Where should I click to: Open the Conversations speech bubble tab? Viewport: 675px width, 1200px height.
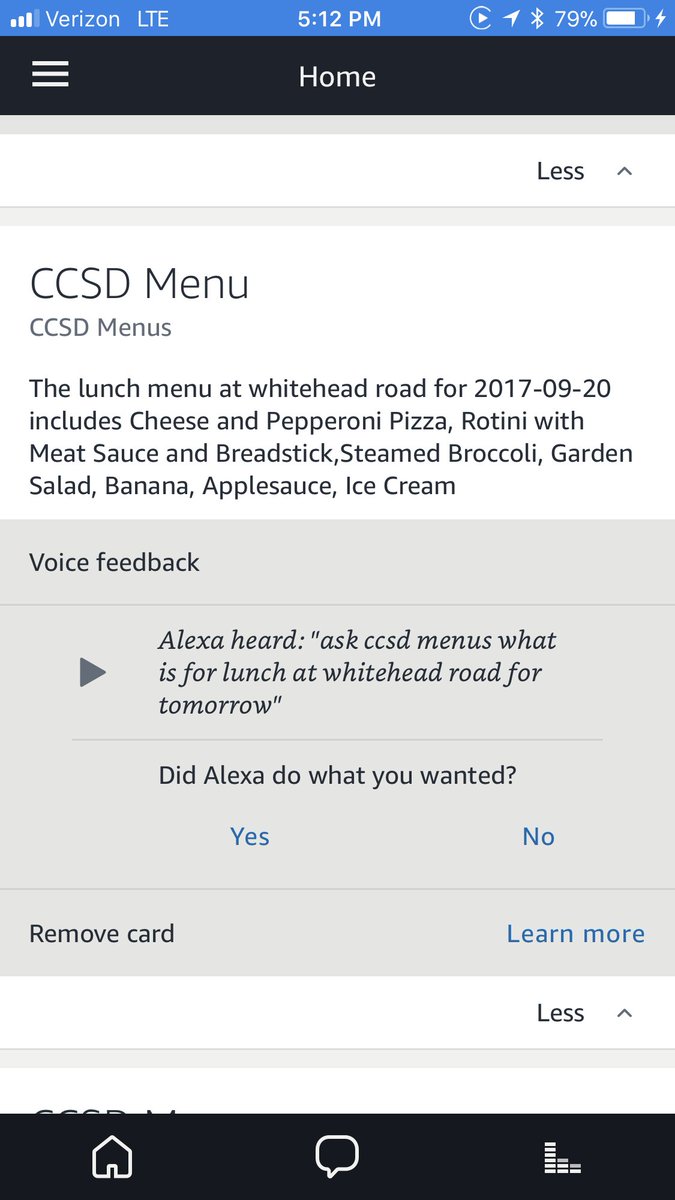[337, 1157]
